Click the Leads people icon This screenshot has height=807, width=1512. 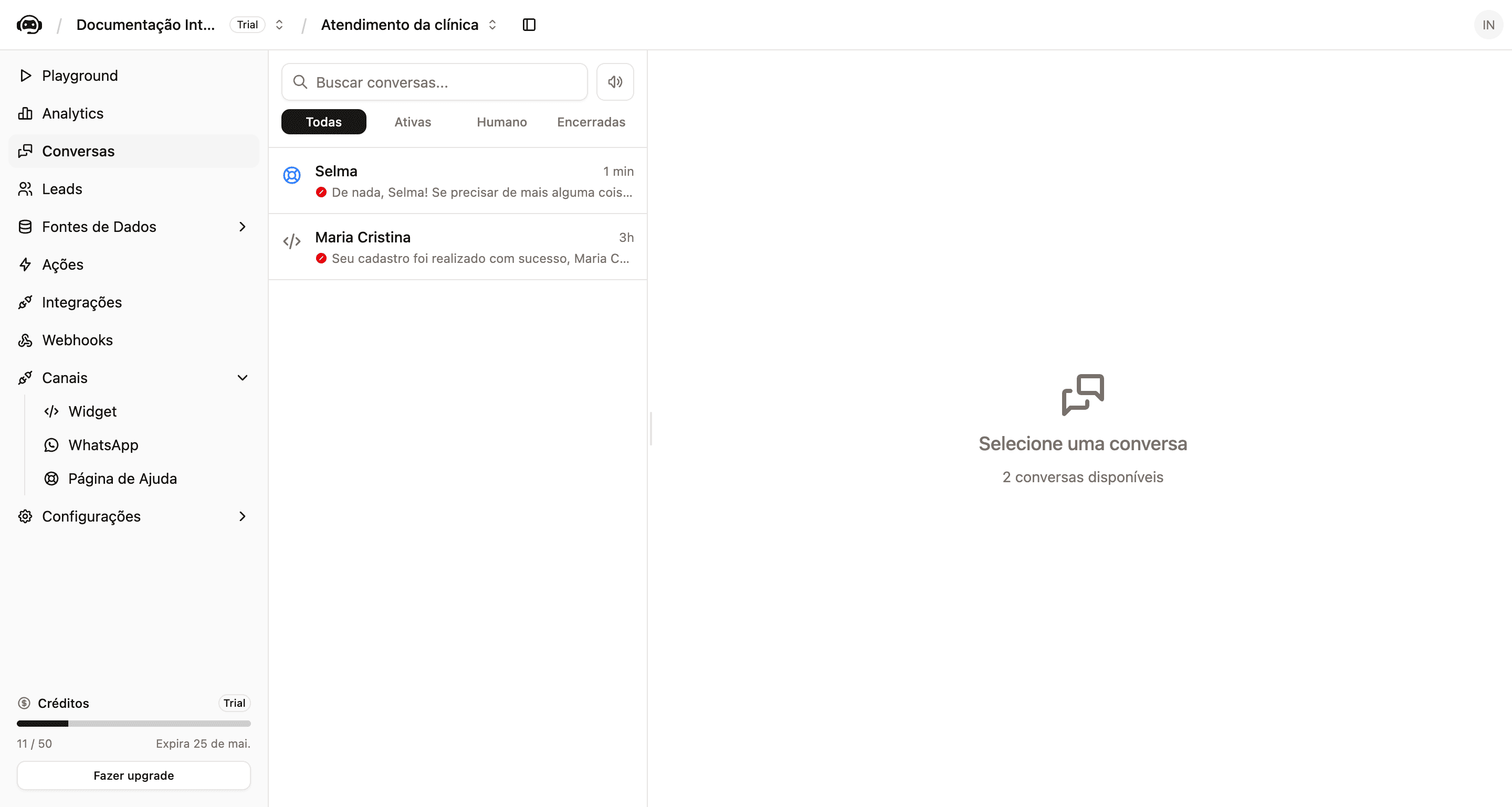25,189
